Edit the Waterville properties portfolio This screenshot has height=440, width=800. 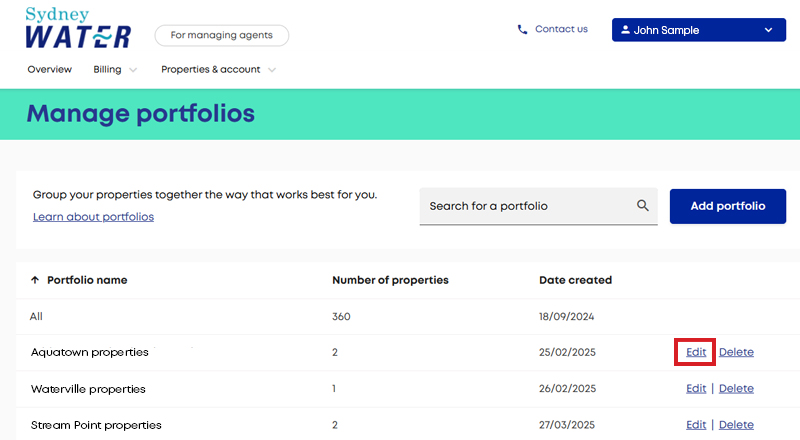tap(696, 388)
